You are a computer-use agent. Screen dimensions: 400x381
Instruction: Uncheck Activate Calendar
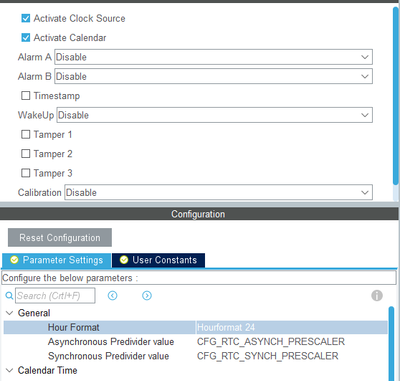[26, 38]
